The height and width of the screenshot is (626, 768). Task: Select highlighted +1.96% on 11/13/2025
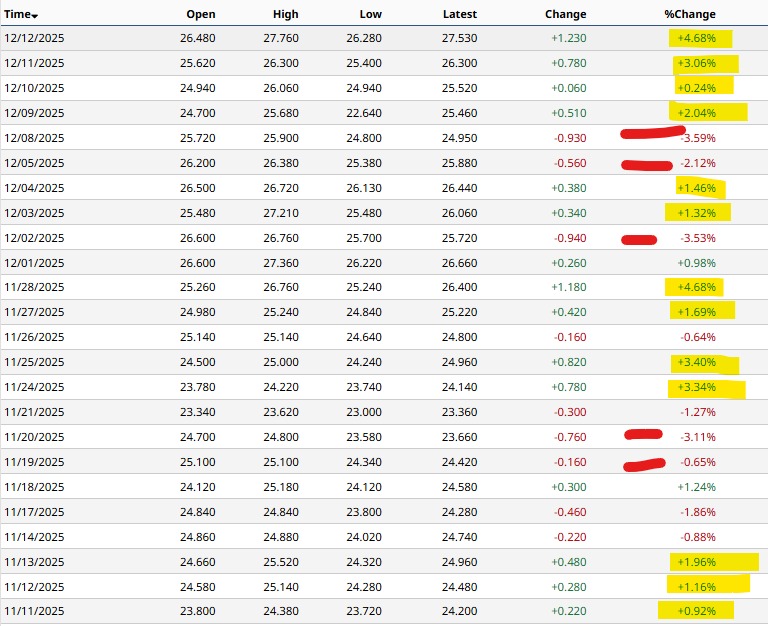point(697,562)
